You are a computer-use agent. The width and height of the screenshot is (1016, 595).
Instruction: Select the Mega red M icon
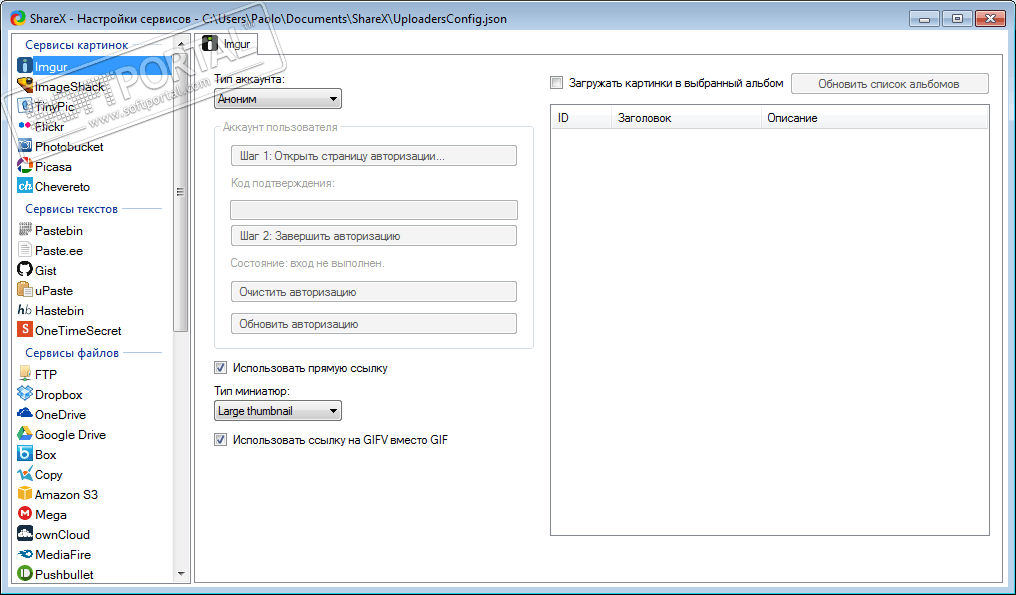point(25,515)
